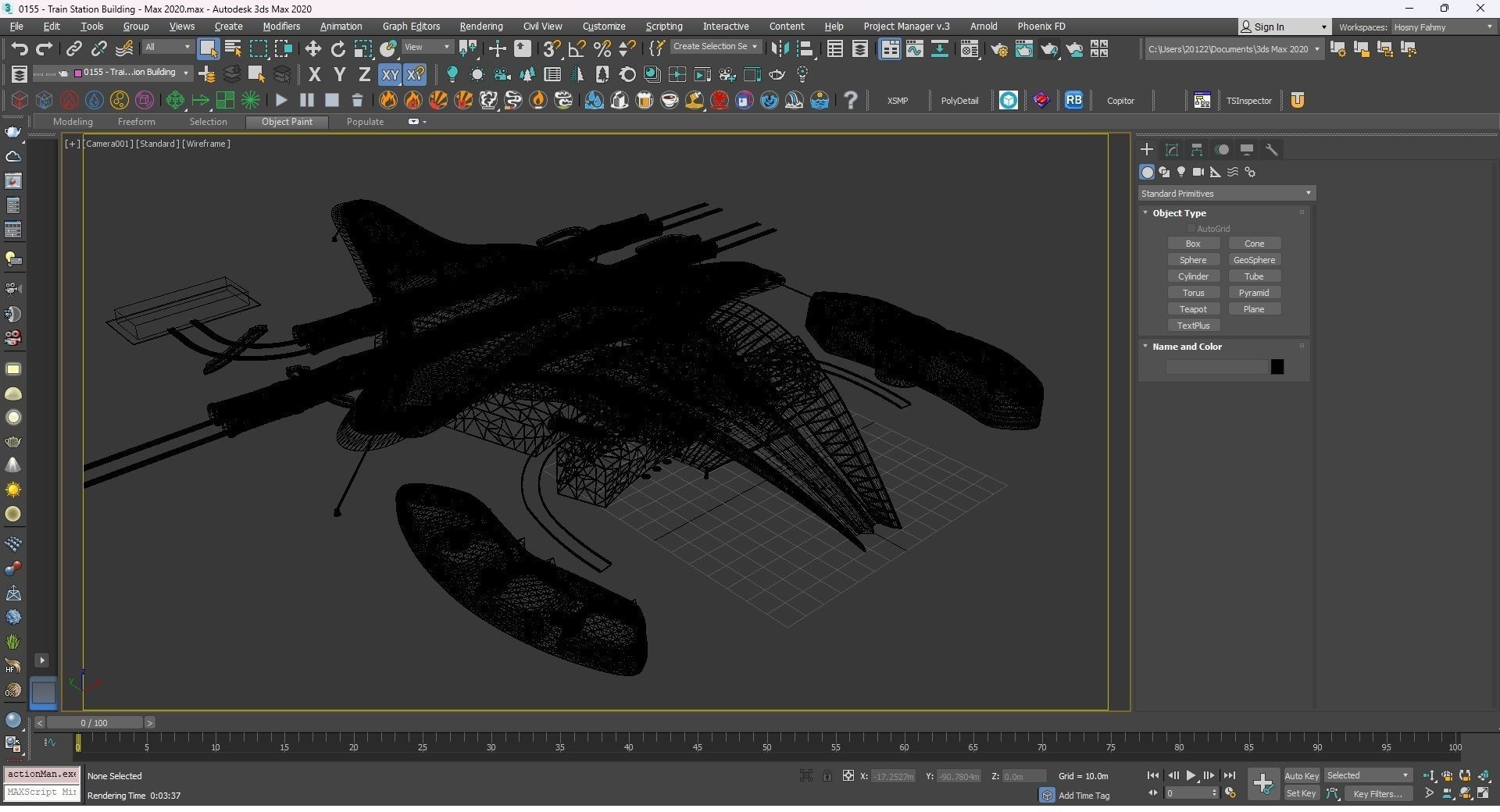This screenshot has width=1500, height=812.
Task: Open the Rendering menu
Action: coord(480,27)
